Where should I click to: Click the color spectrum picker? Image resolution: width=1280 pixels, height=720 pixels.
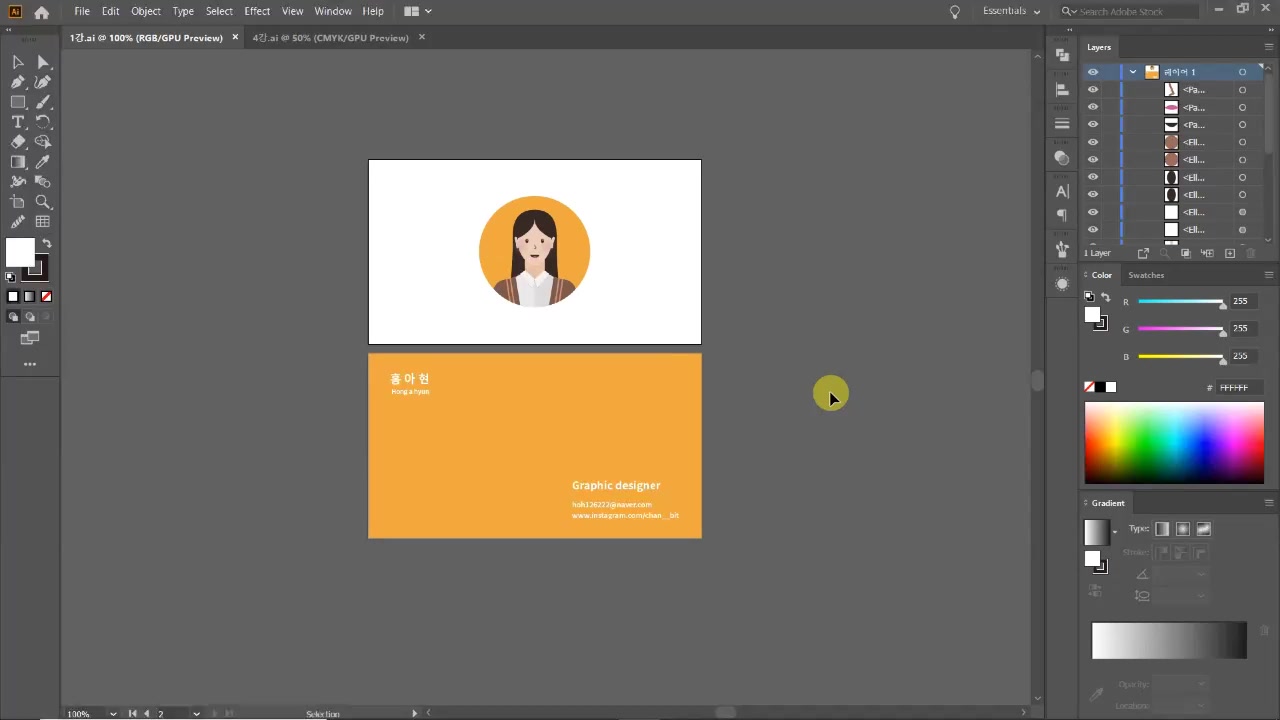(x=1174, y=442)
